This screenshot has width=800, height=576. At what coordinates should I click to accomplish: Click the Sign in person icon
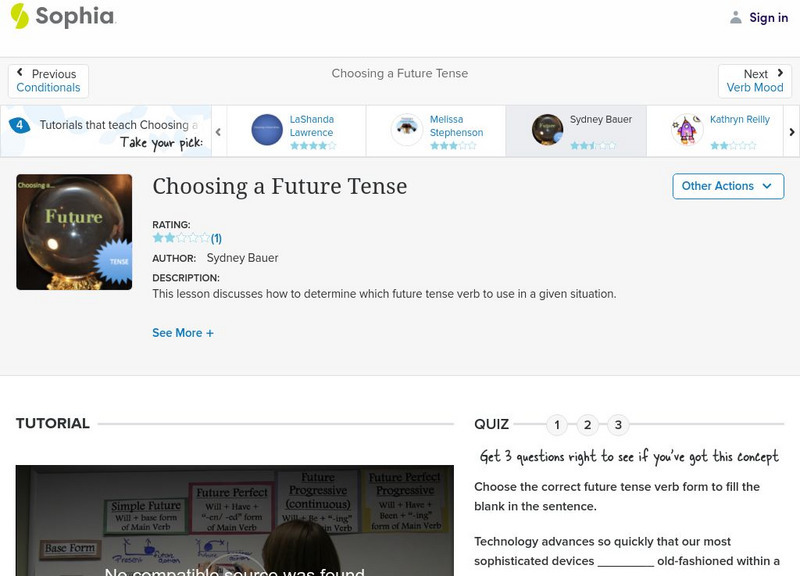click(735, 17)
